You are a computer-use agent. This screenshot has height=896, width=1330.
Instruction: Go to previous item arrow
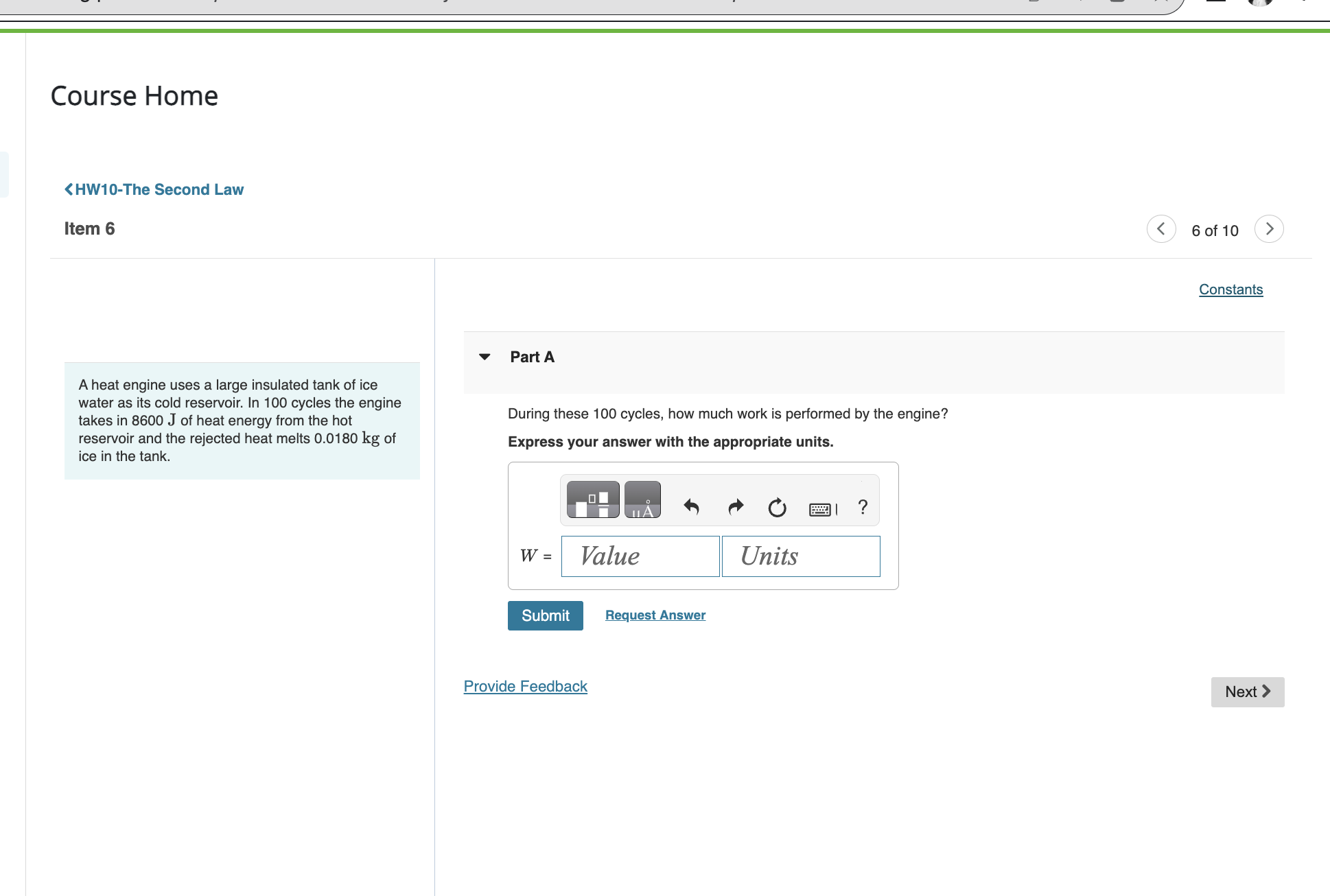tap(1161, 229)
